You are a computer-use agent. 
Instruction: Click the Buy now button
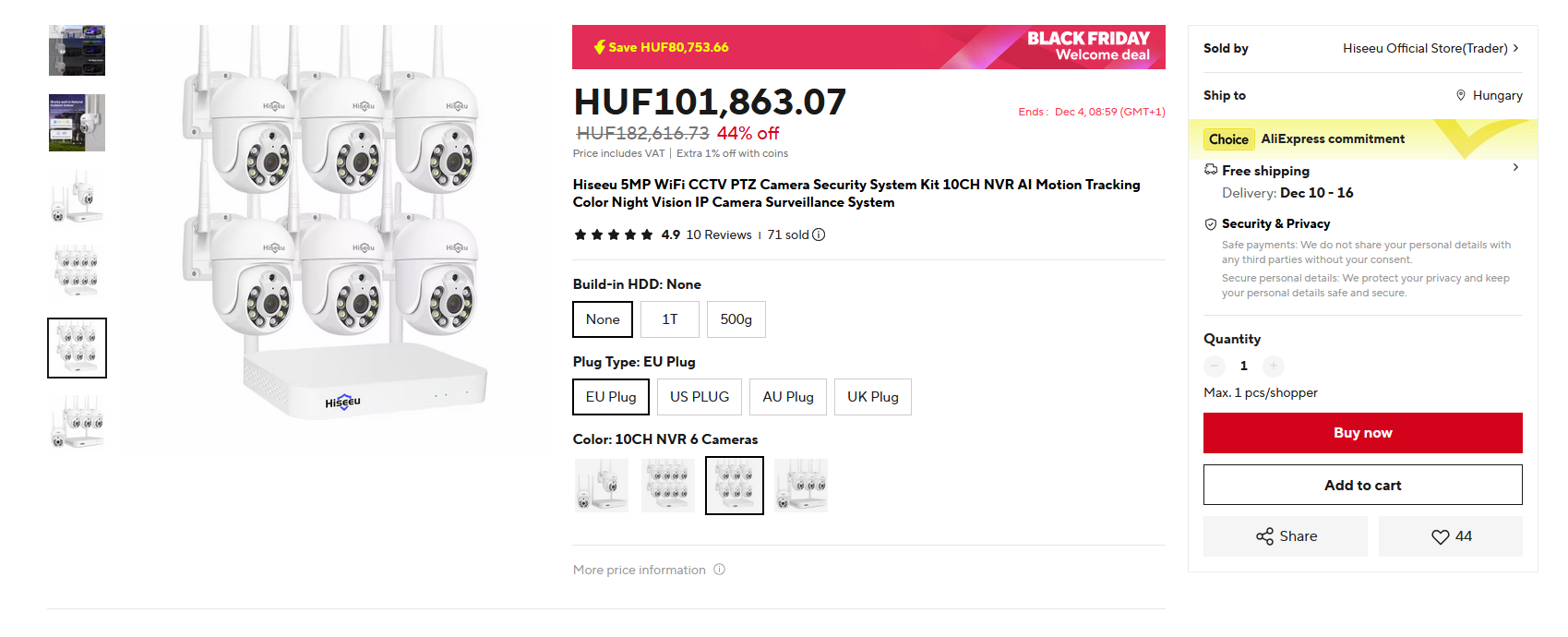pos(1363,433)
